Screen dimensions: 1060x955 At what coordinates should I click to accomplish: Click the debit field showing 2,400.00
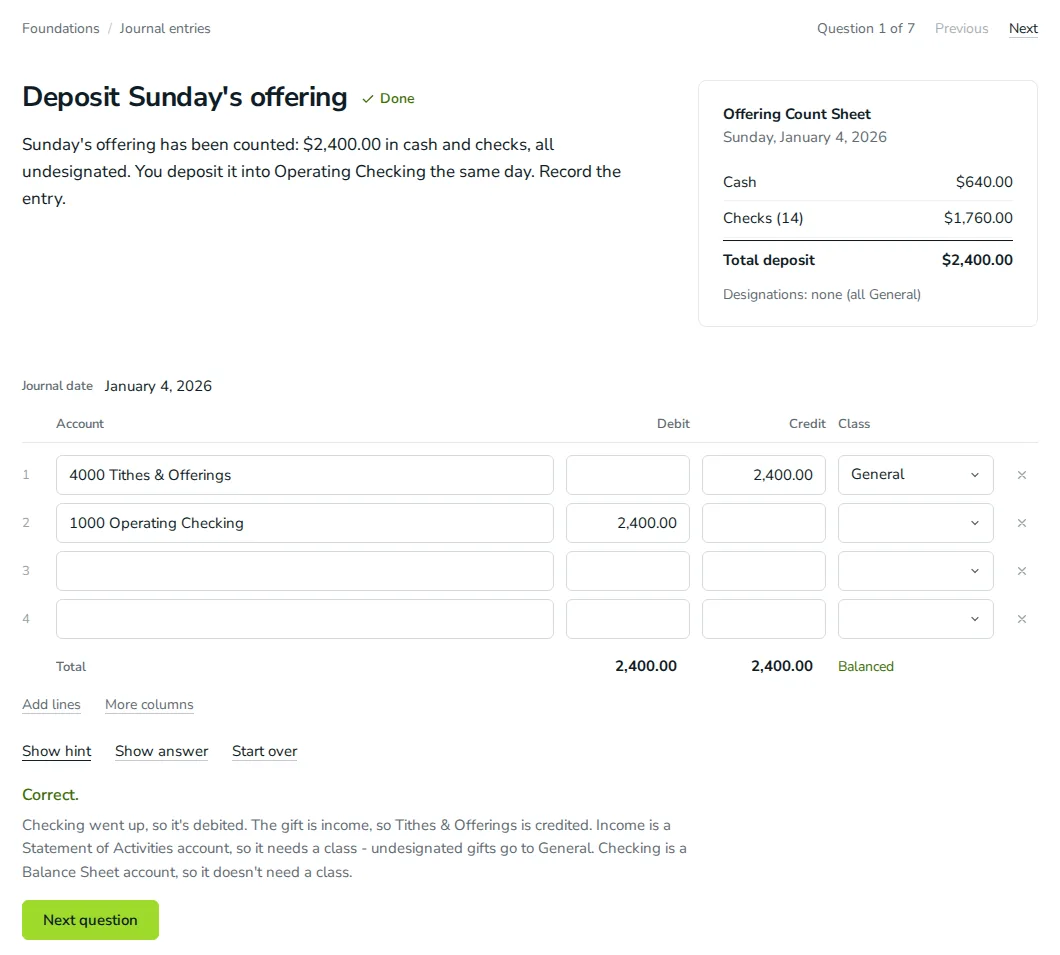(628, 523)
